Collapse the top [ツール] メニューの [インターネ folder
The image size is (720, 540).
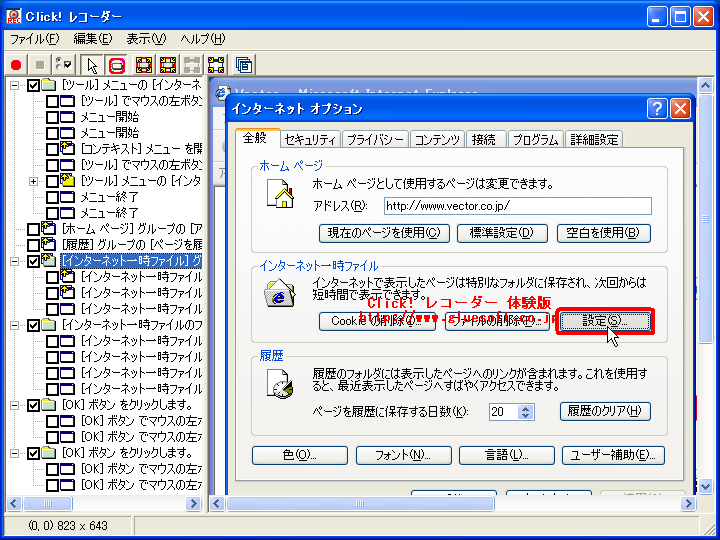coord(15,85)
